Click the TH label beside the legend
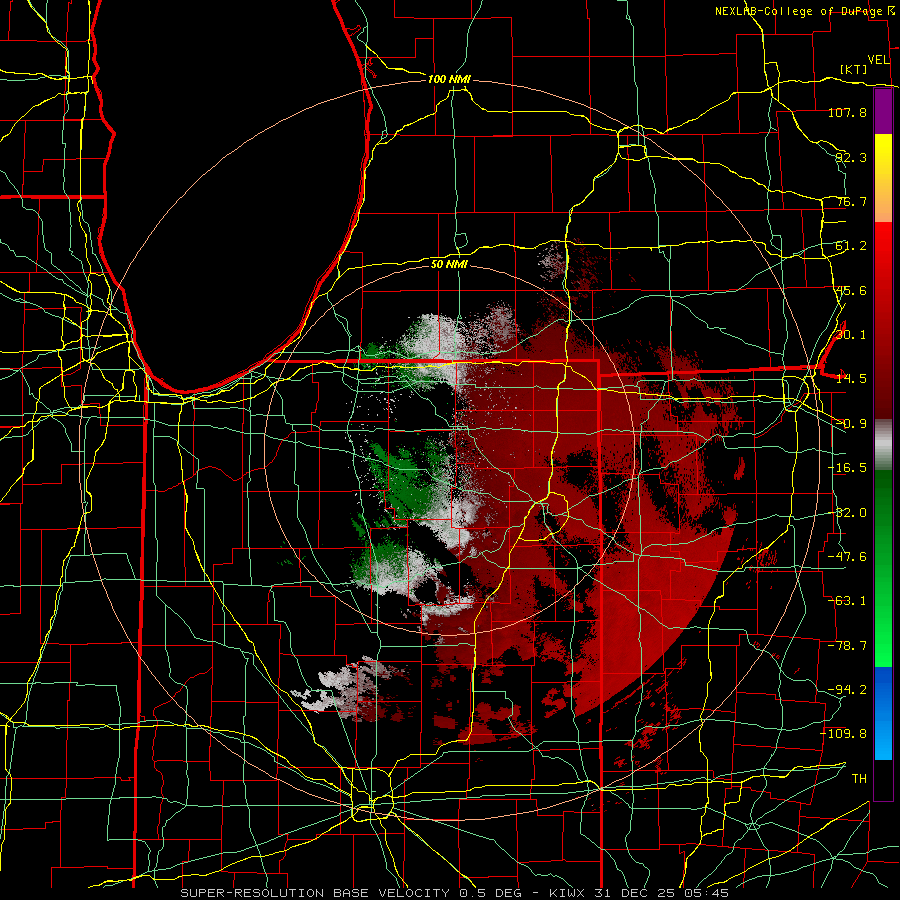This screenshot has height=900, width=900. [859, 779]
